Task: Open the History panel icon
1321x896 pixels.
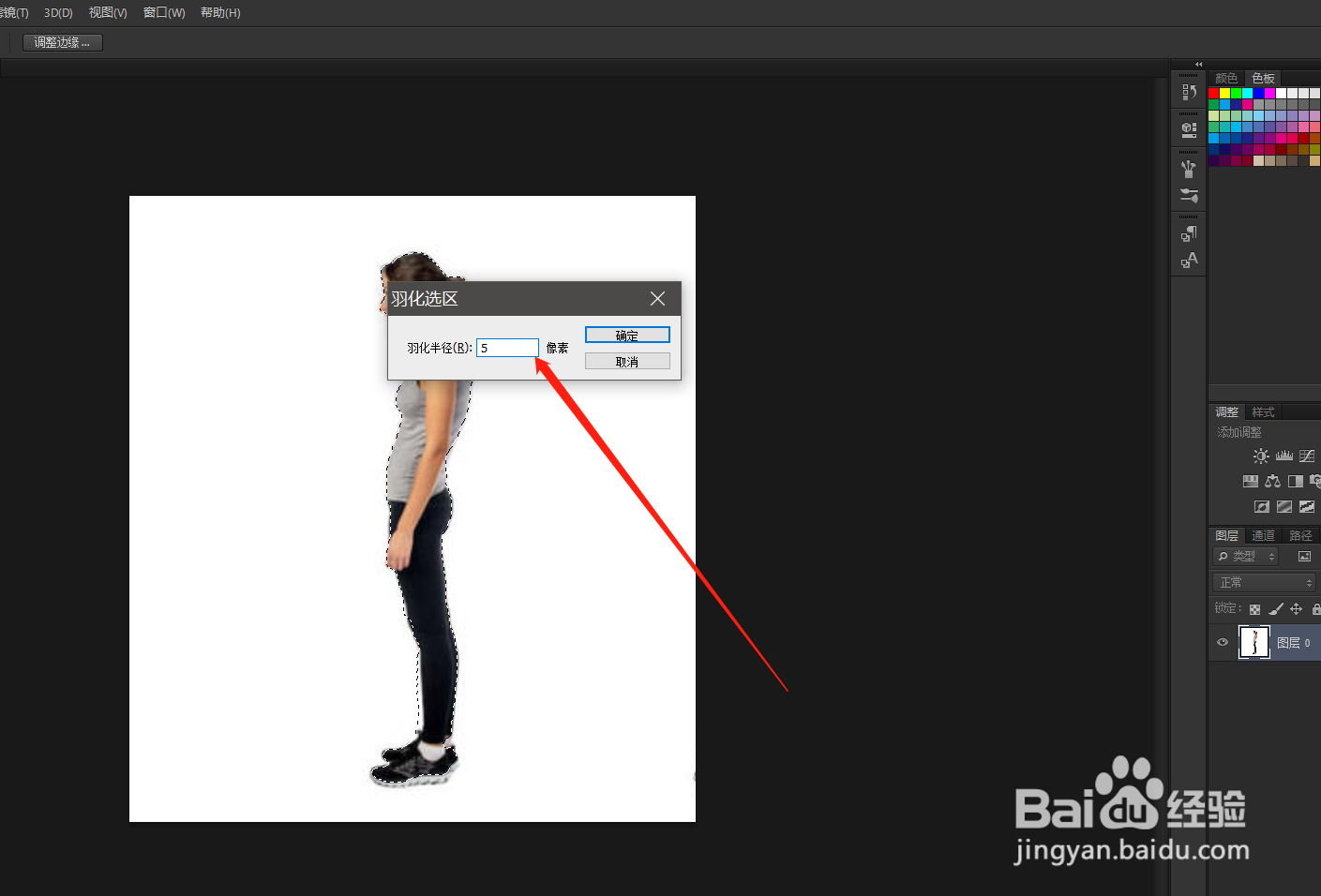Action: (x=1189, y=92)
